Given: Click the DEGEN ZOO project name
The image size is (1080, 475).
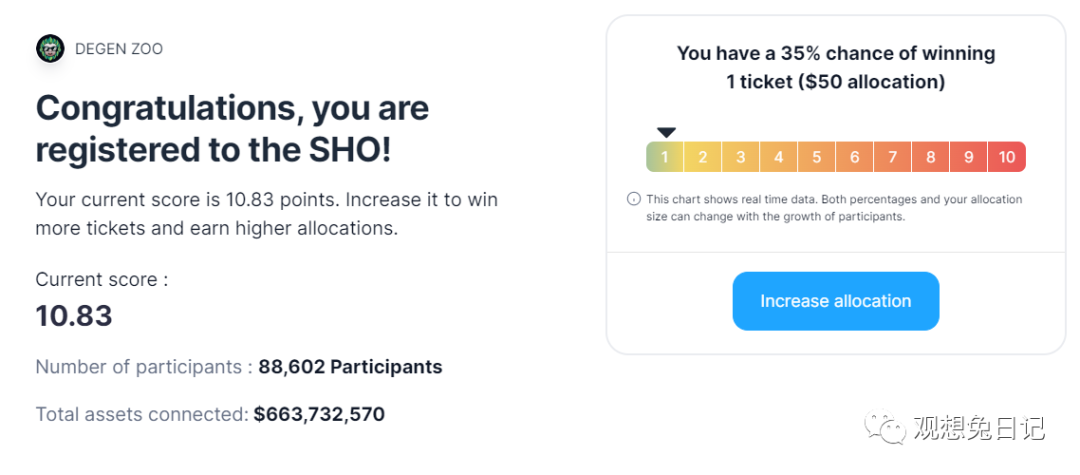Looking at the screenshot, I should pyautogui.click(x=119, y=50).
